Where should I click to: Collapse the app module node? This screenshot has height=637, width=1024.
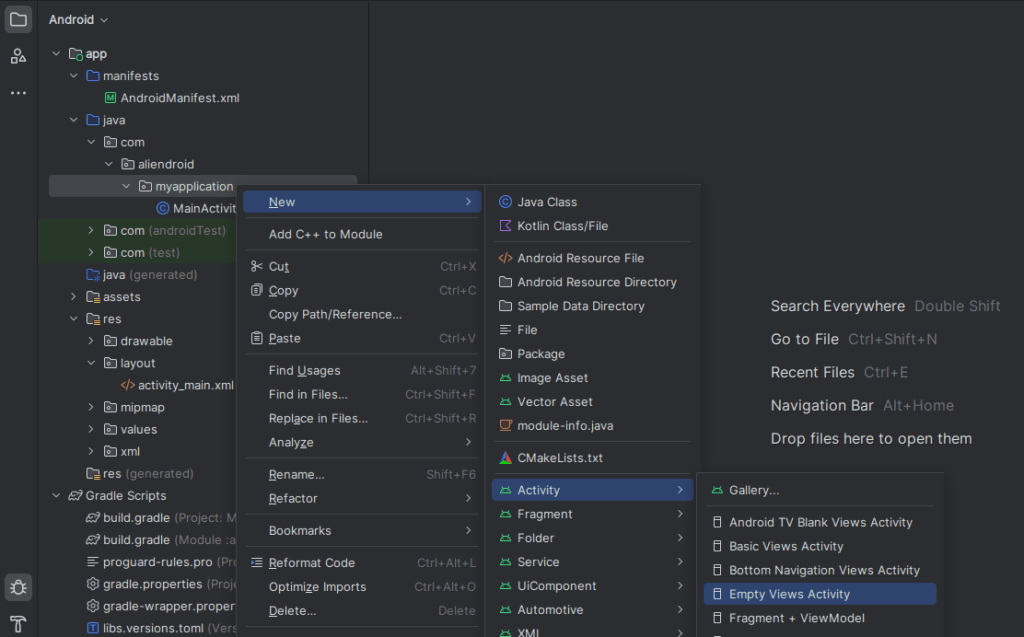point(56,54)
